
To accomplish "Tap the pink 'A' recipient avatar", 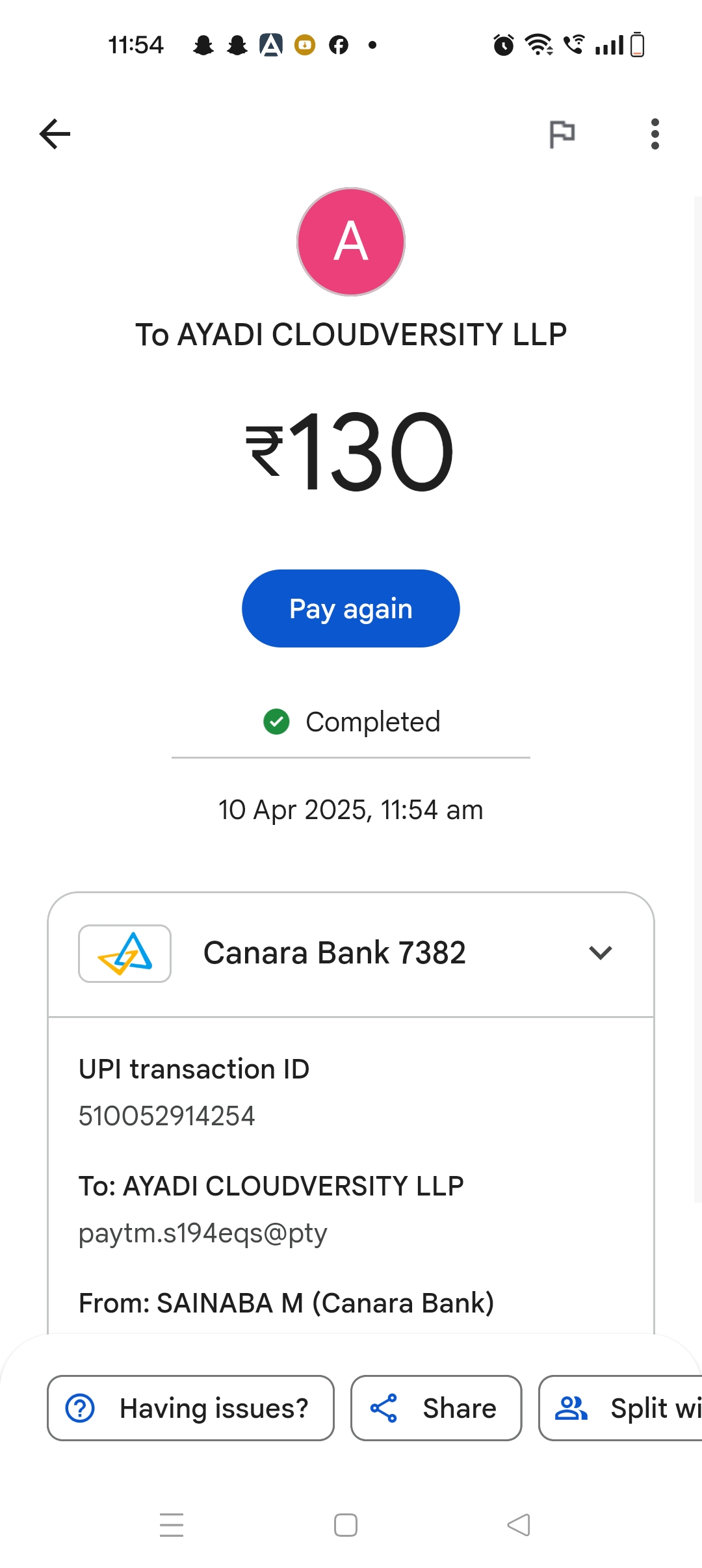I will [x=351, y=242].
